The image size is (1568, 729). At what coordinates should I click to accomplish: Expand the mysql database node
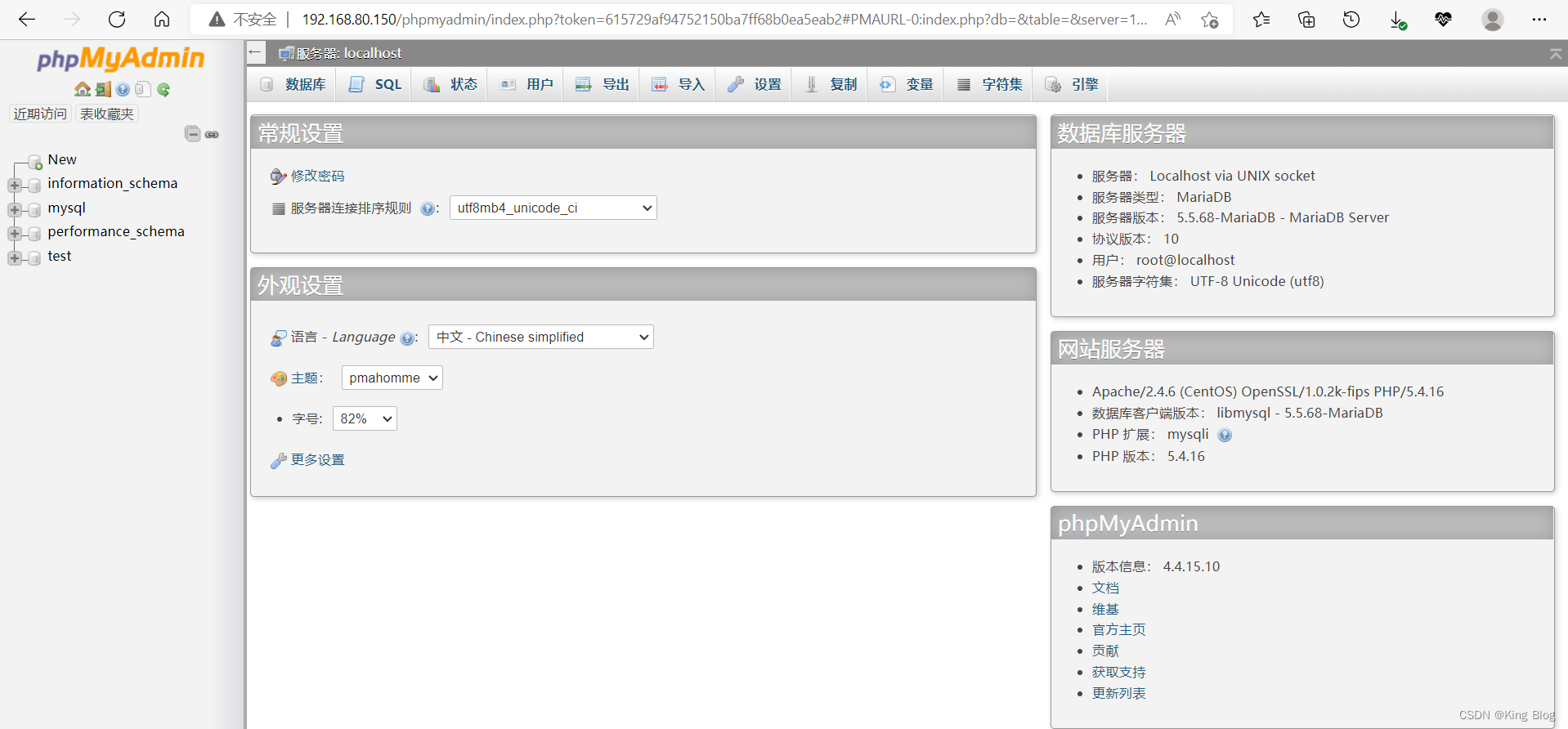pos(15,210)
